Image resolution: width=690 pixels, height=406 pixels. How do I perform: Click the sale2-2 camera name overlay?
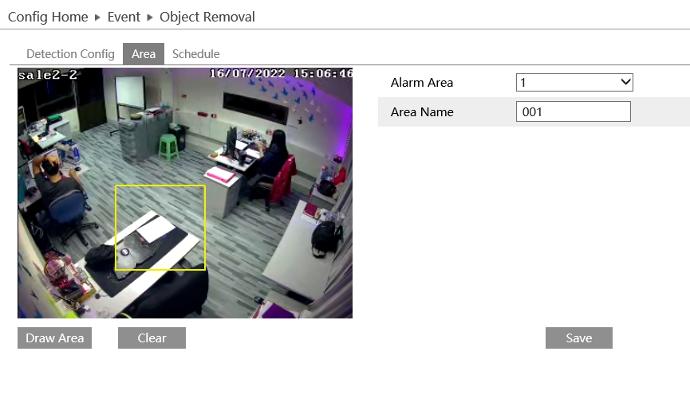[x=48, y=74]
